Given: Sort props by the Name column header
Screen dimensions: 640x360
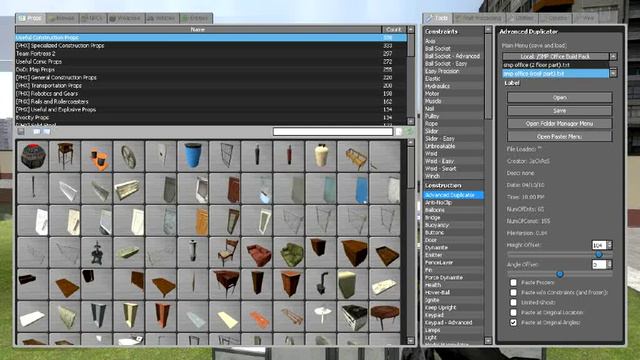Looking at the screenshot, I should [198, 29].
